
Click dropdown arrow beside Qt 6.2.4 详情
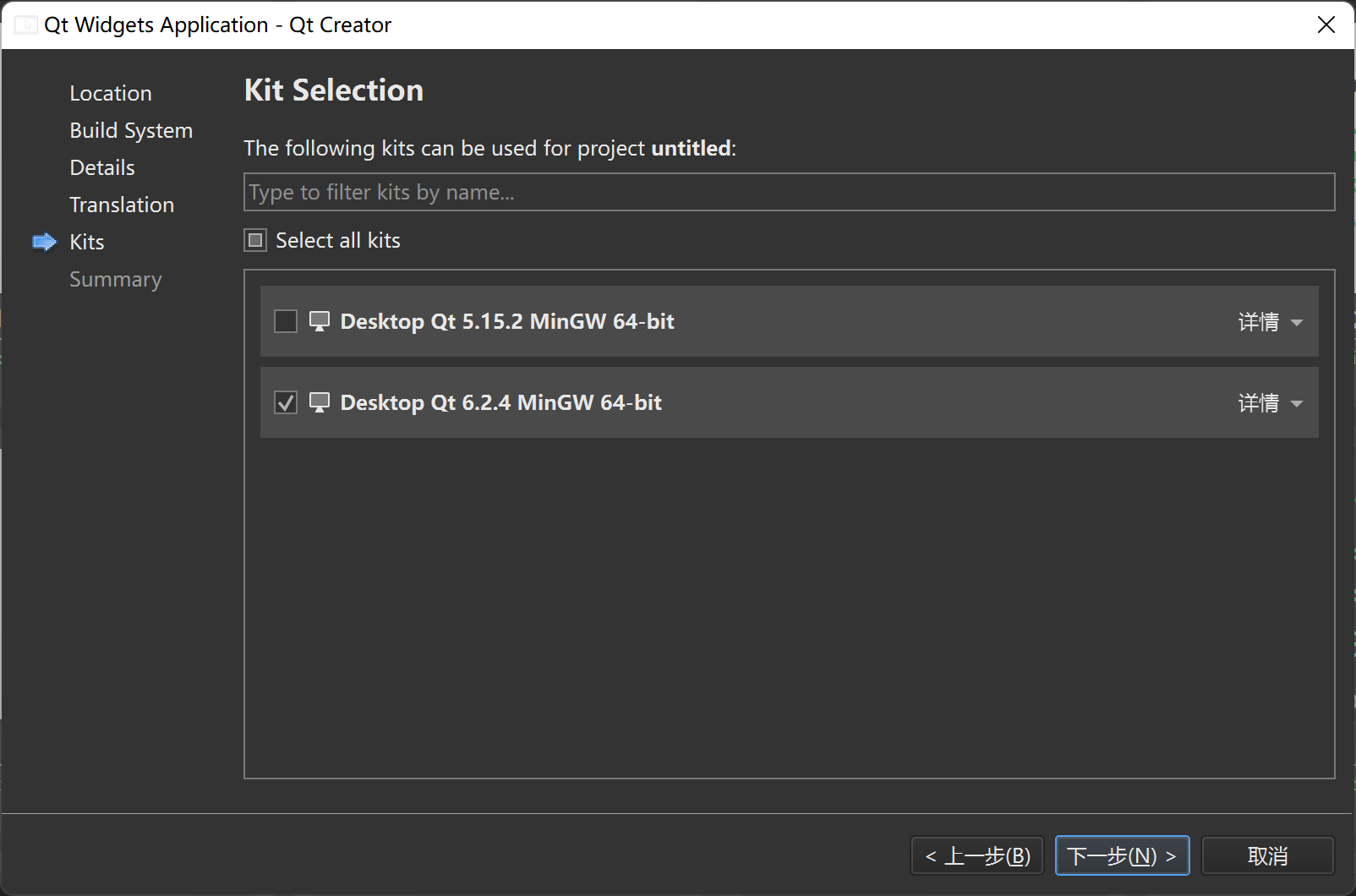(1297, 404)
